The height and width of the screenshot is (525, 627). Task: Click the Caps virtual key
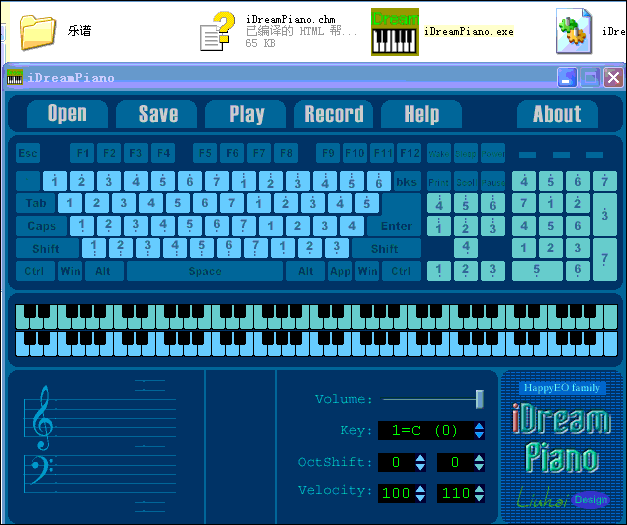[42, 226]
